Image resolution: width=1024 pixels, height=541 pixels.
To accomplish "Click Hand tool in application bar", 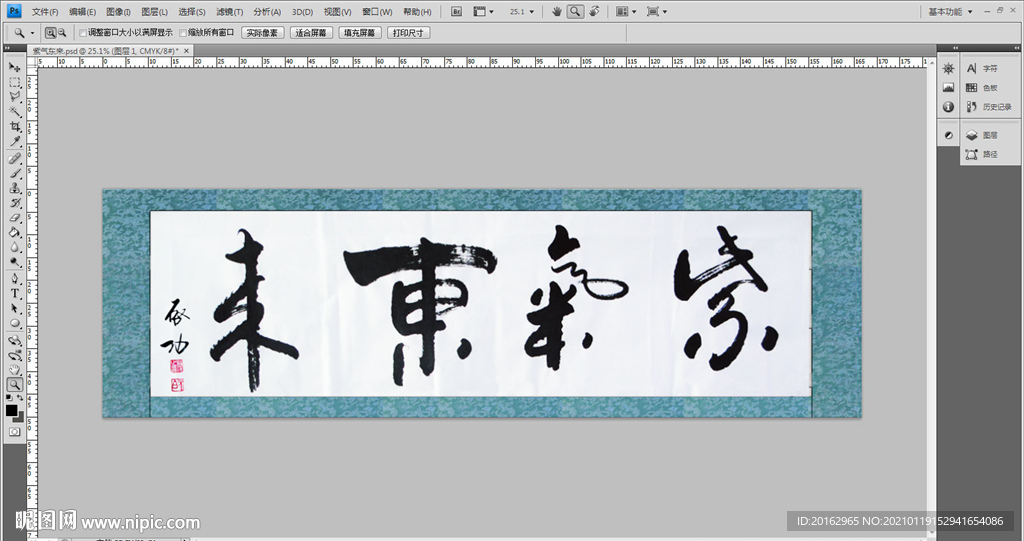I will (x=556, y=12).
